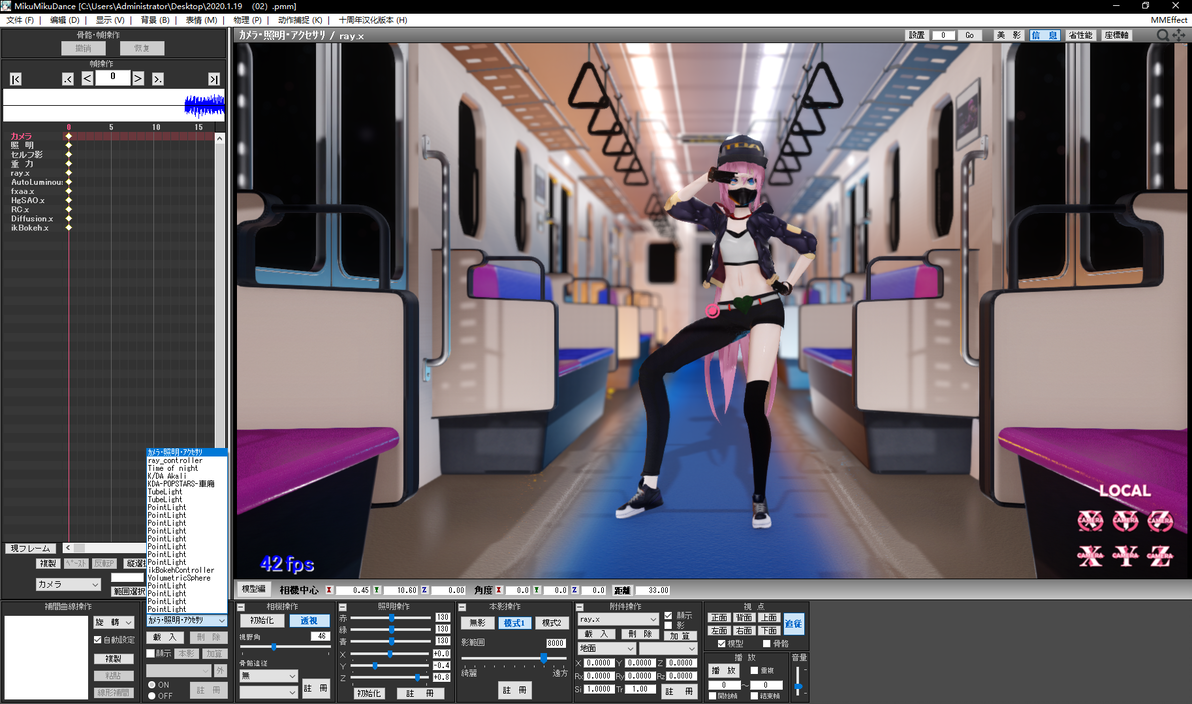1192x704 pixels.
Task: Click the upper X camera rotation handle
Action: pos(1090,521)
